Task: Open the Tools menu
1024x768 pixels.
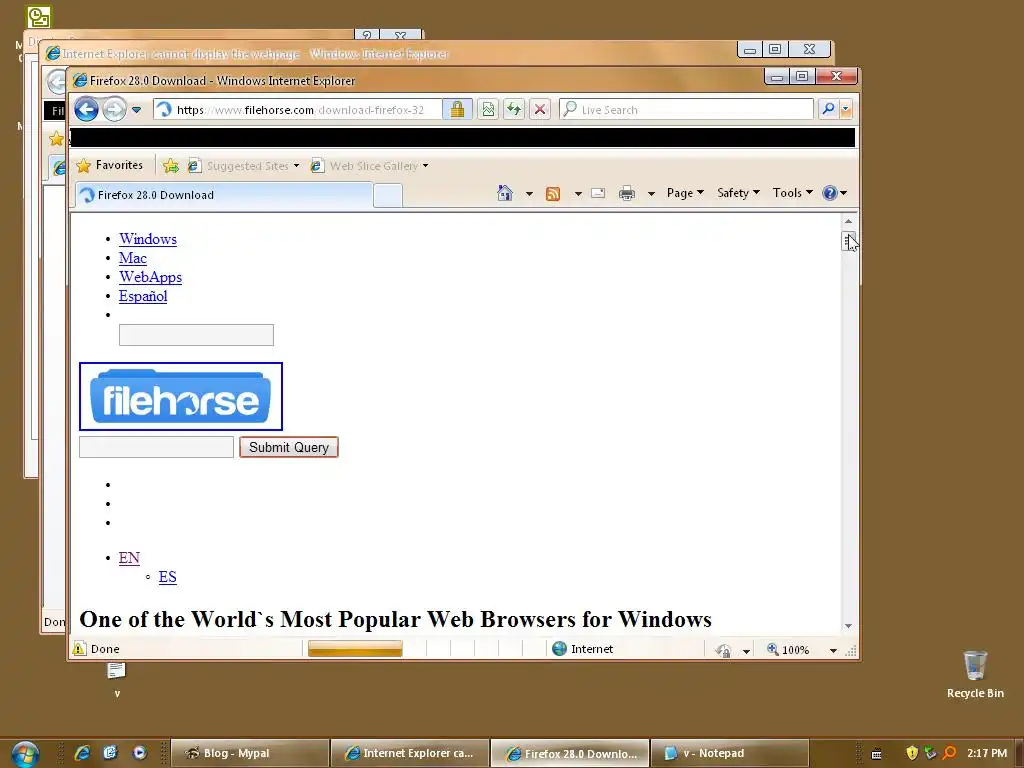Action: (x=792, y=193)
